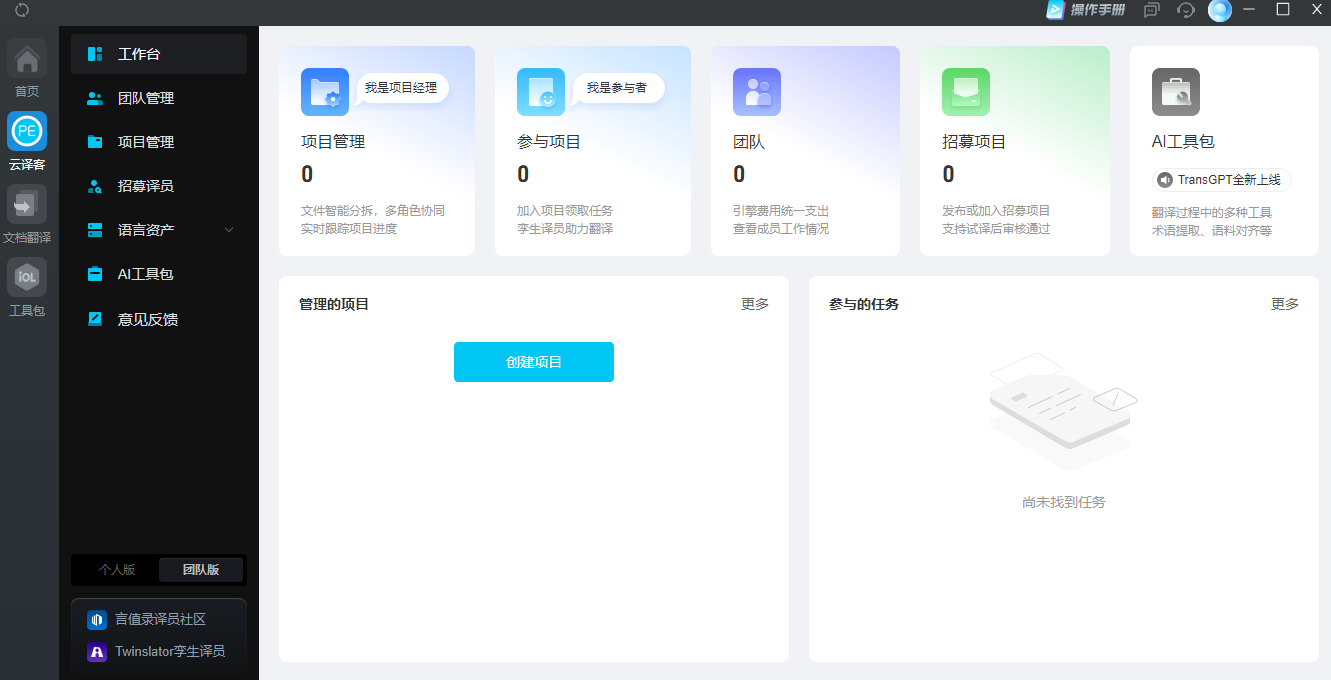1331x680 pixels.
Task: Click the refresh icon at top left
Action: (23, 9)
